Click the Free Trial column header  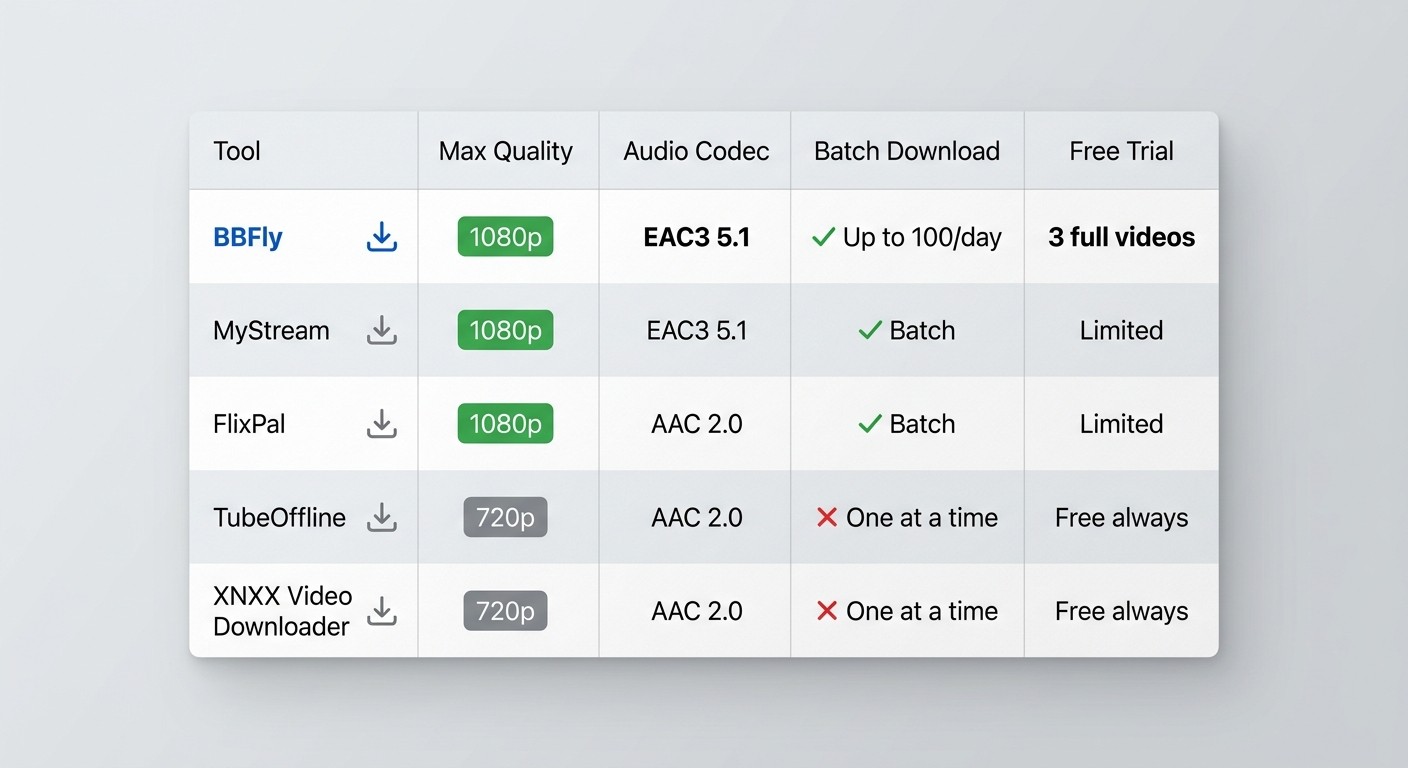coord(1122,151)
